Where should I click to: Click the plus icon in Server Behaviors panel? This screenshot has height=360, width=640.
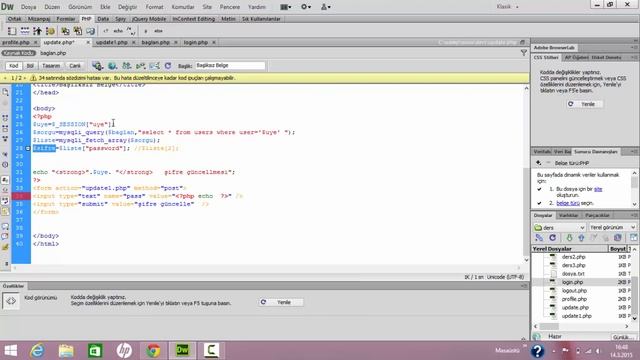pyautogui.click(x=539, y=163)
